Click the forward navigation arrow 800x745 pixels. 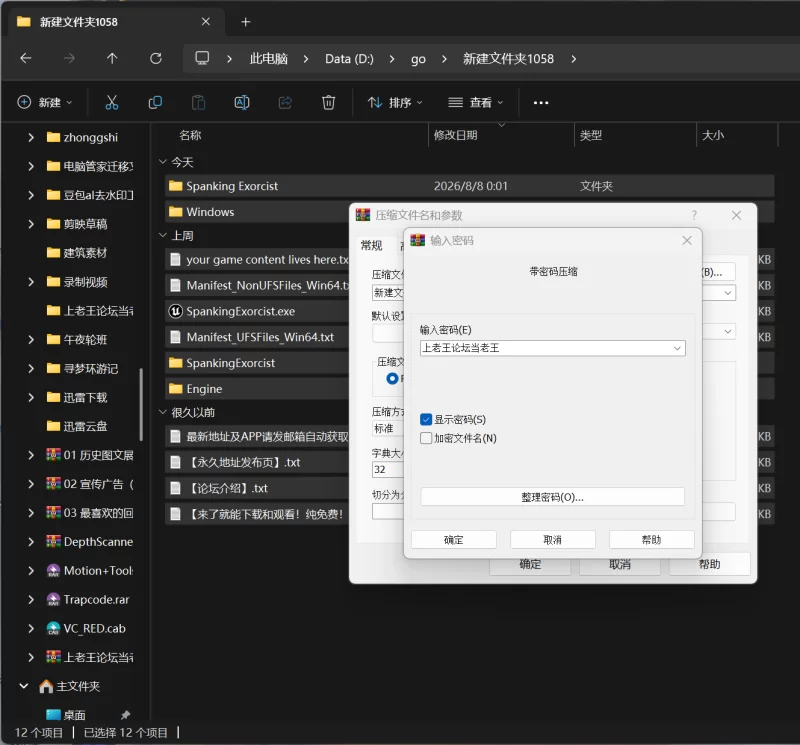tap(69, 58)
